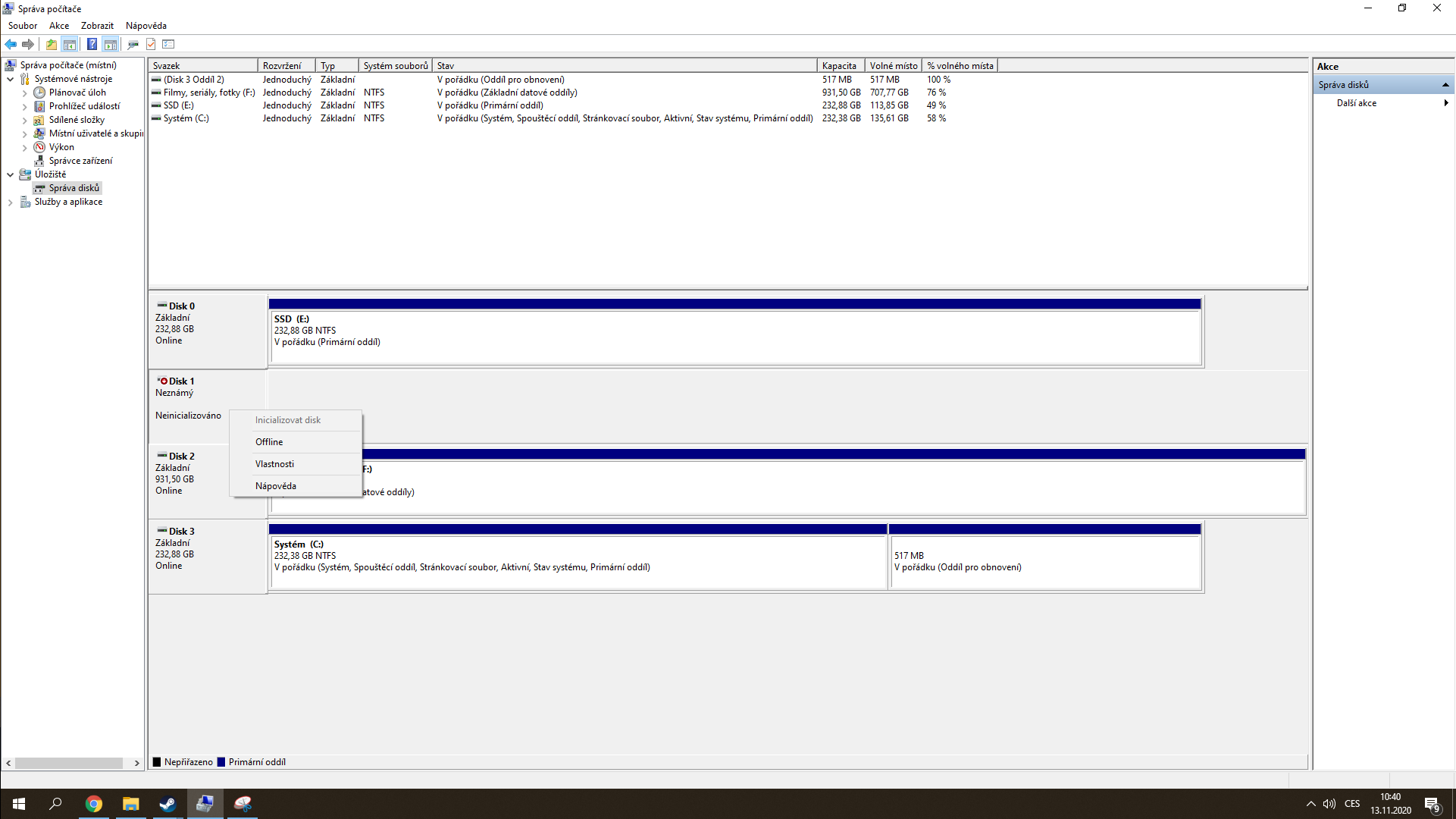Click the checkmark document toolbar icon
This screenshot has height=819, width=1456.
(x=151, y=44)
